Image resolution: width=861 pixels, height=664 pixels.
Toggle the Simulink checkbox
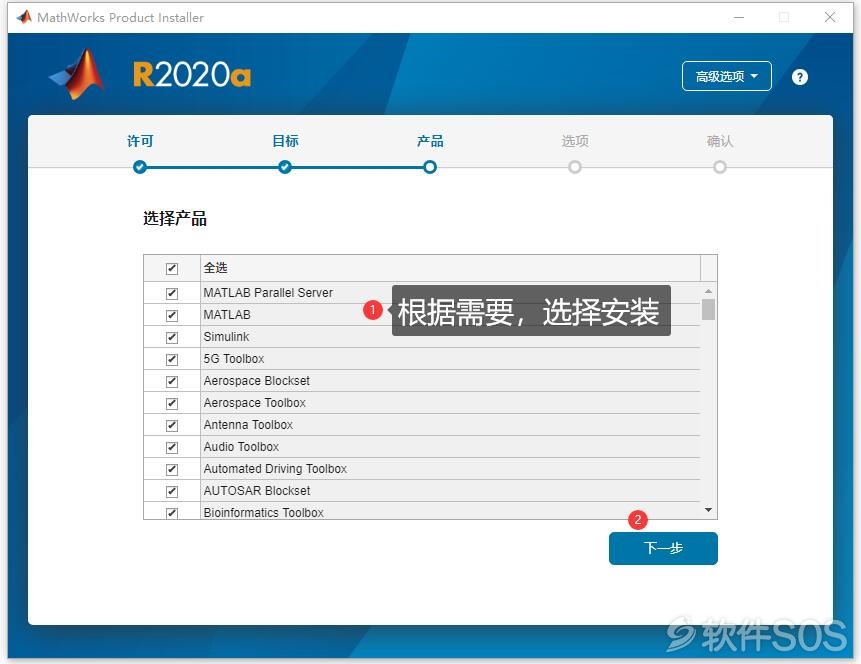click(x=172, y=337)
